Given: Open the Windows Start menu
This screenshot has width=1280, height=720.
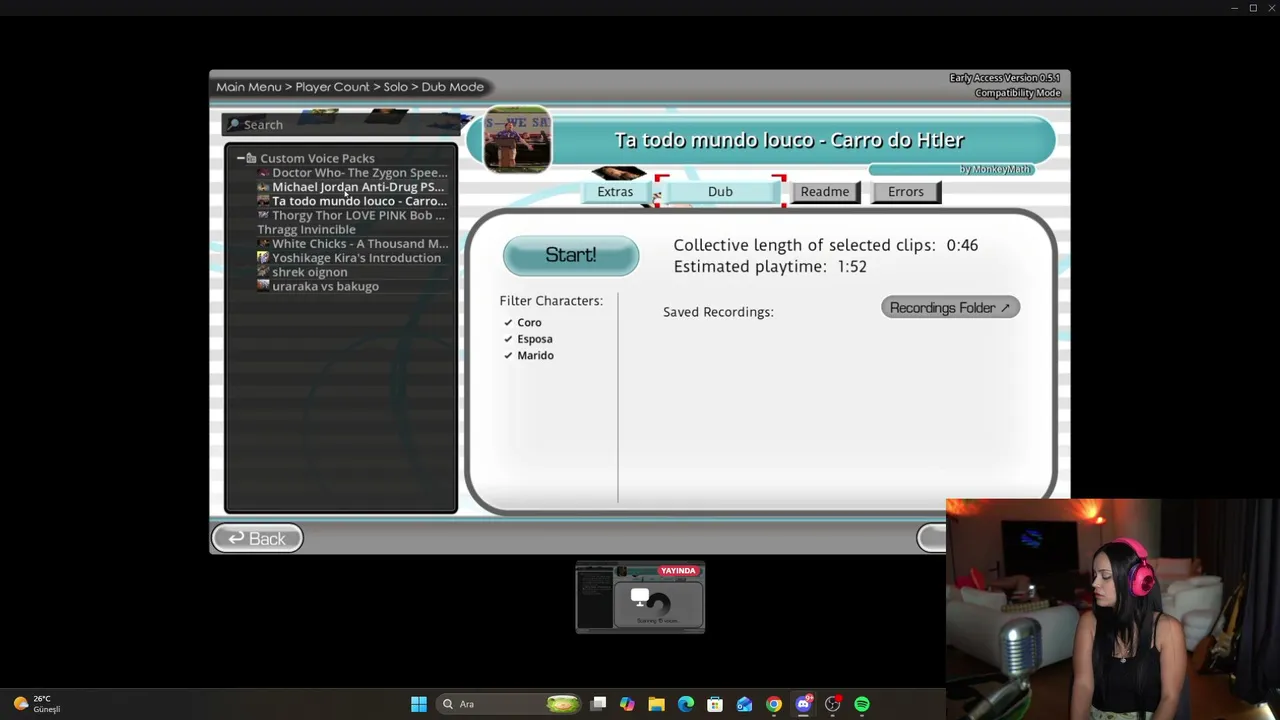Looking at the screenshot, I should pyautogui.click(x=419, y=704).
